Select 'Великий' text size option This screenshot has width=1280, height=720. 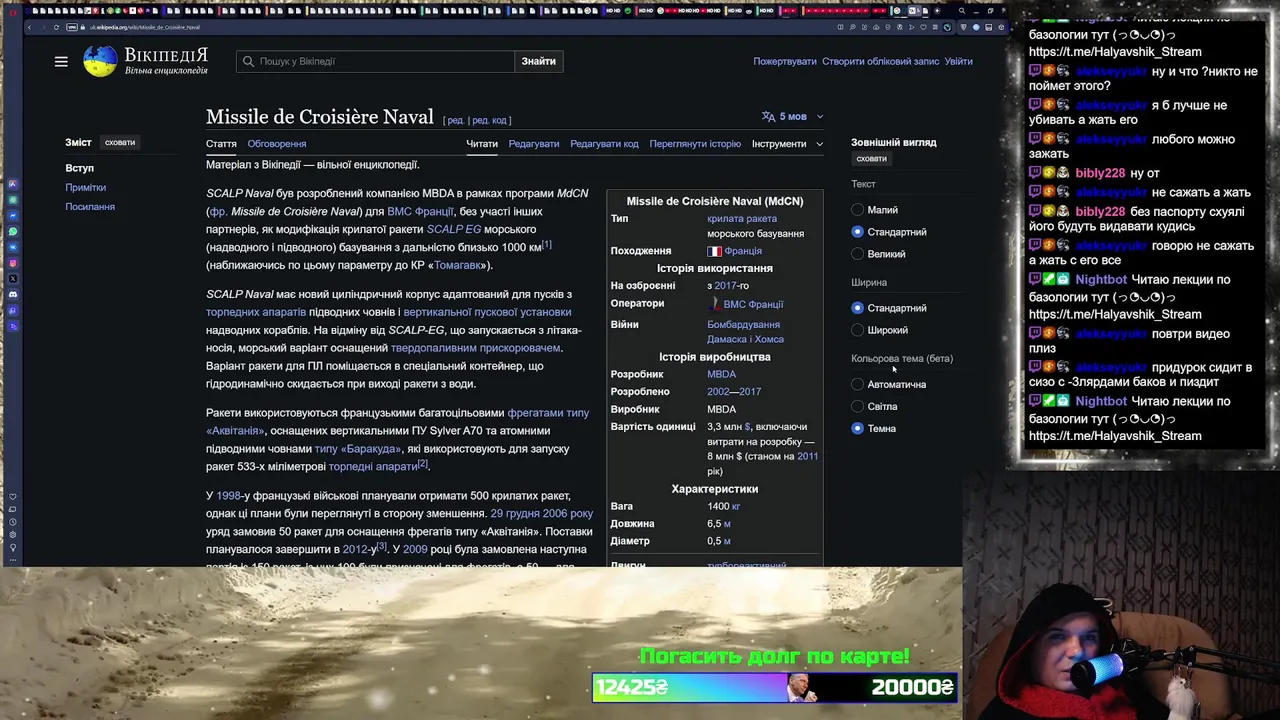[x=857, y=254]
